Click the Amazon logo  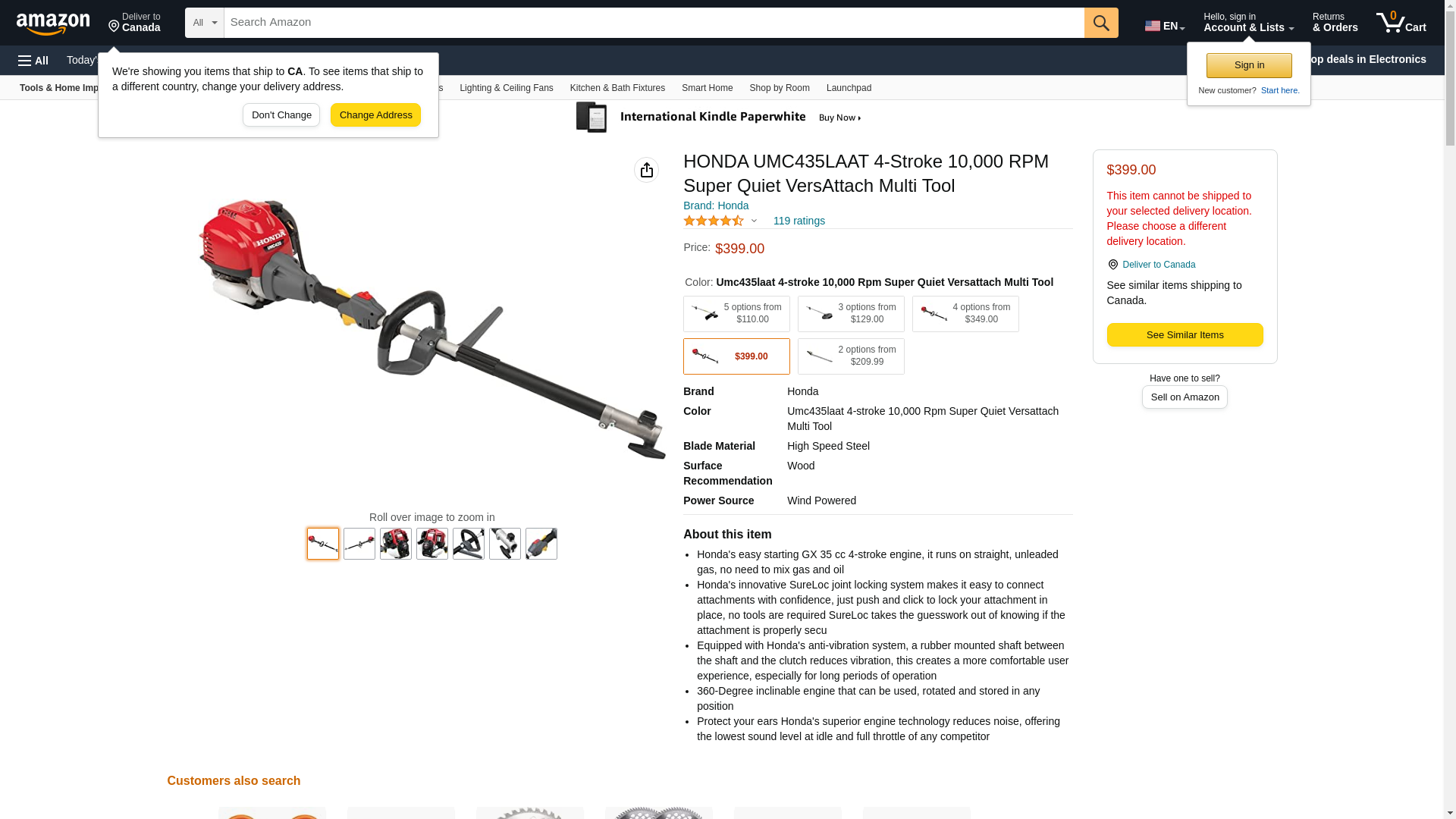tap(53, 24)
